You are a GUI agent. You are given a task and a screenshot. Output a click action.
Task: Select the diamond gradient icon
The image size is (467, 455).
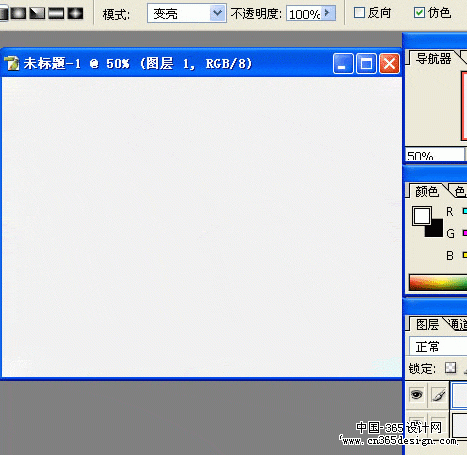click(x=75, y=13)
